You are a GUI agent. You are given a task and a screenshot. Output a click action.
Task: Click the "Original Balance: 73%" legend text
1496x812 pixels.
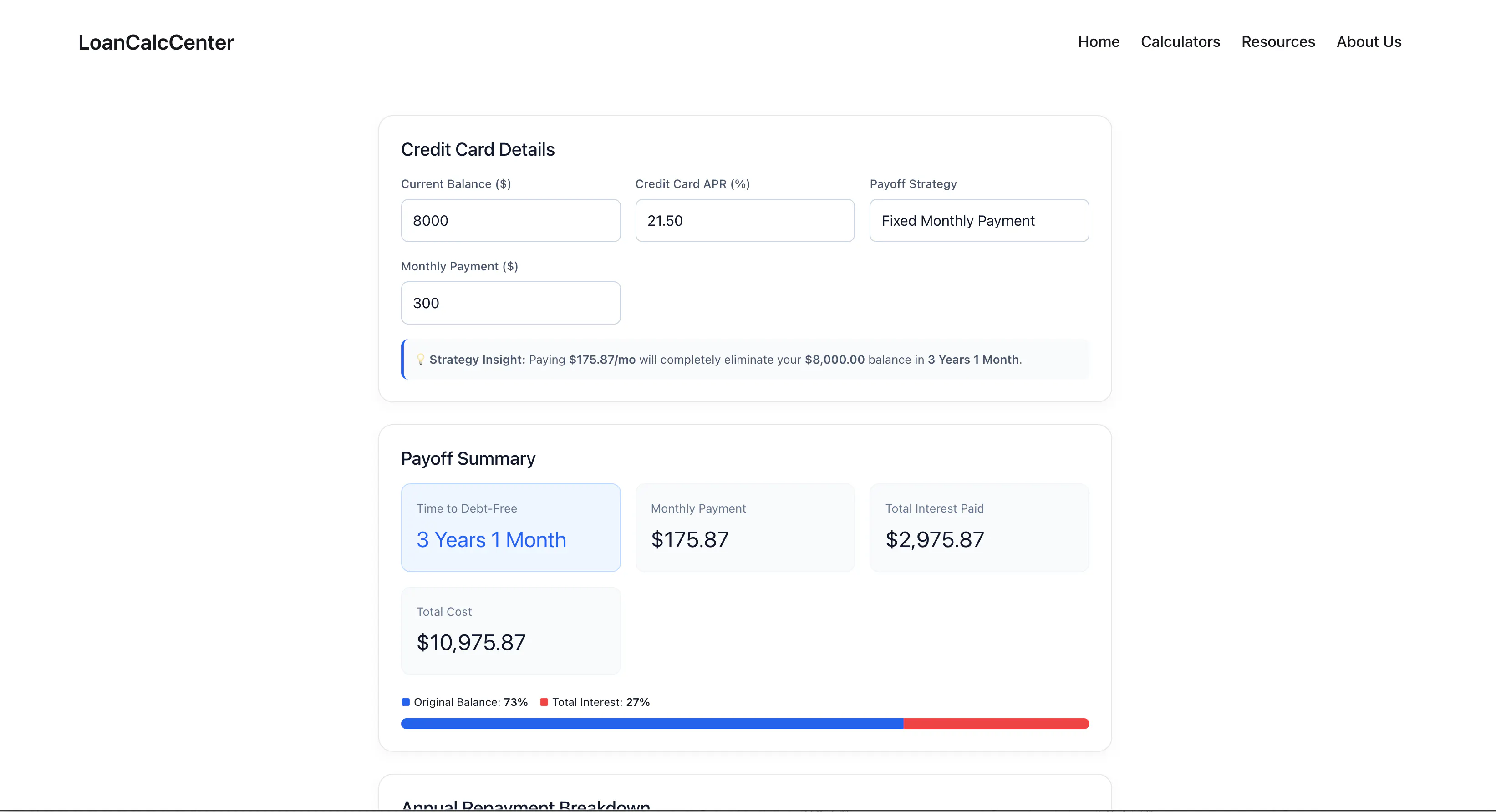pyautogui.click(x=470, y=702)
